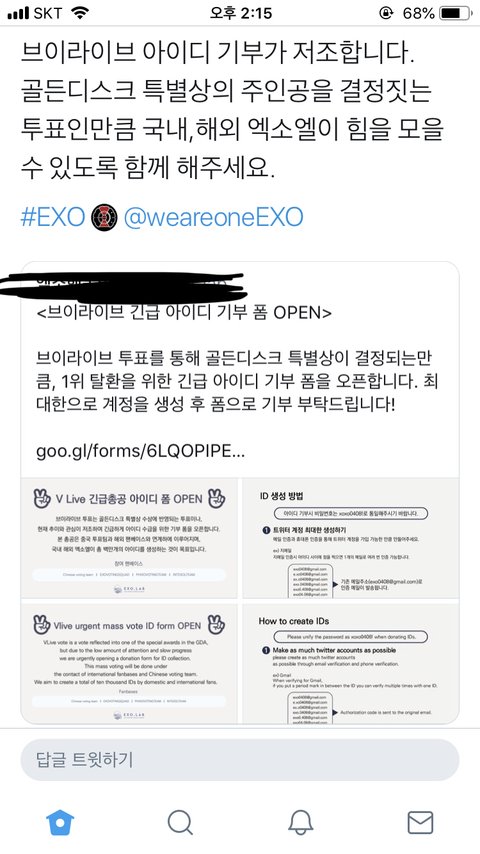Tap the quoted tweet headline 브이라이브 긴급 아이디 기부 폼 OPEN
The height and width of the screenshot is (854, 480).
pos(184,313)
